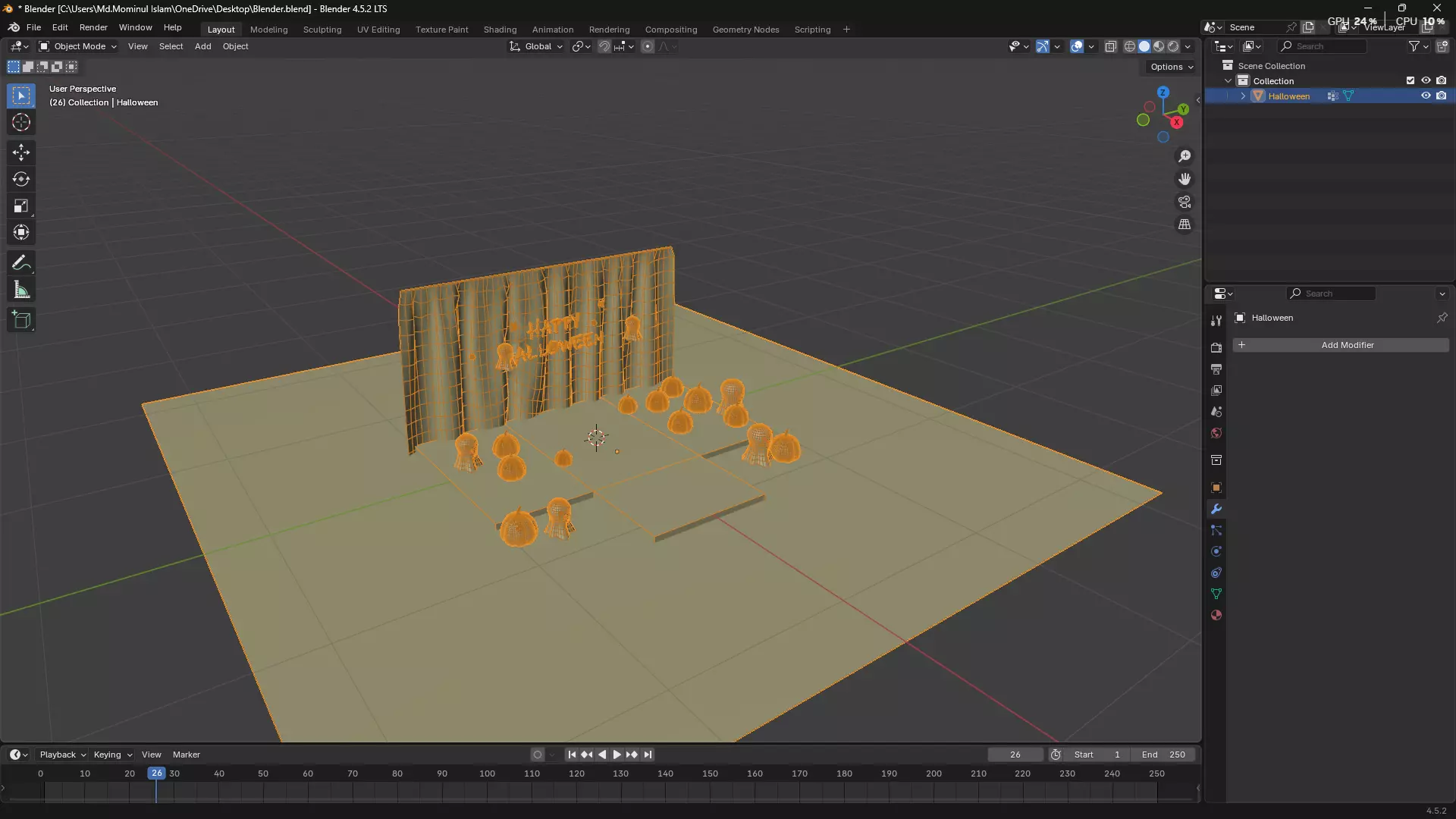The width and height of the screenshot is (1456, 819).
Task: Toggle the camera view icon
Action: pyautogui.click(x=1185, y=202)
